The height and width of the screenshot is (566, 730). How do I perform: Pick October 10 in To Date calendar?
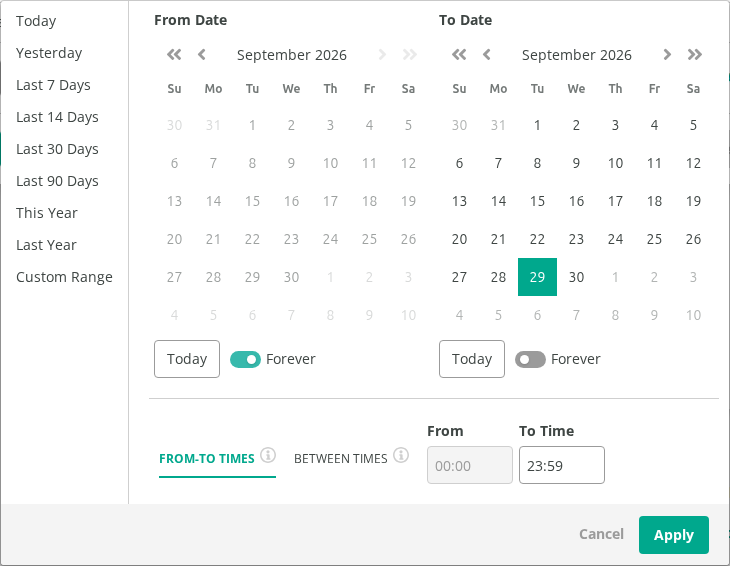tap(693, 315)
